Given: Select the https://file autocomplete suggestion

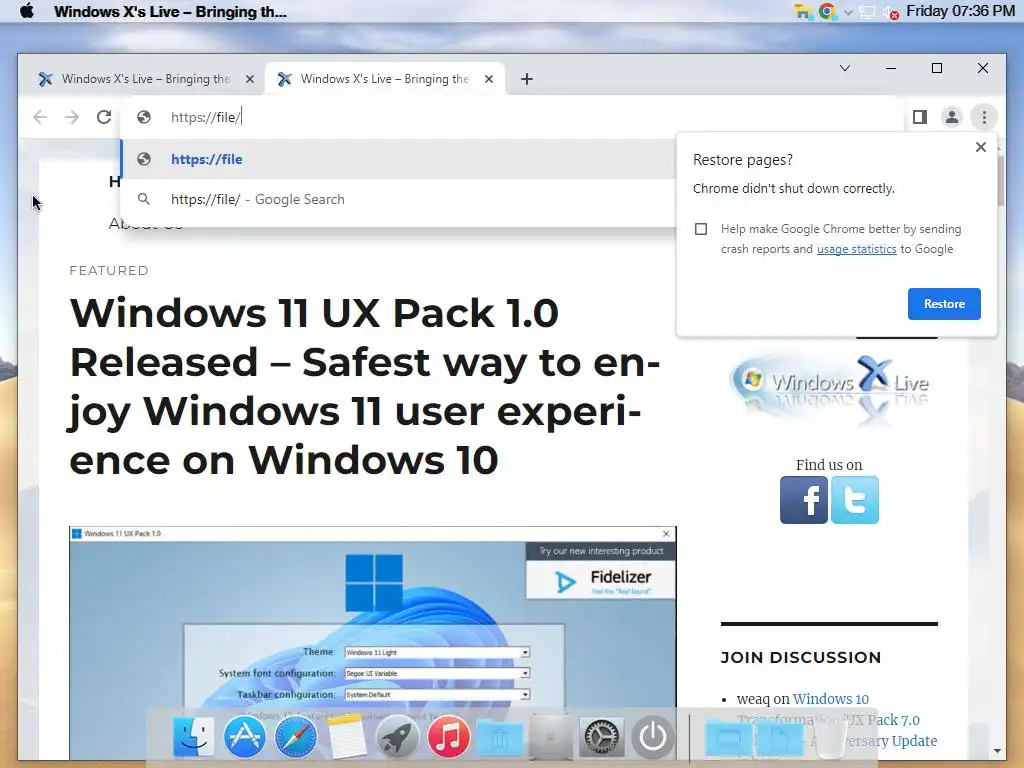Looking at the screenshot, I should (398, 159).
